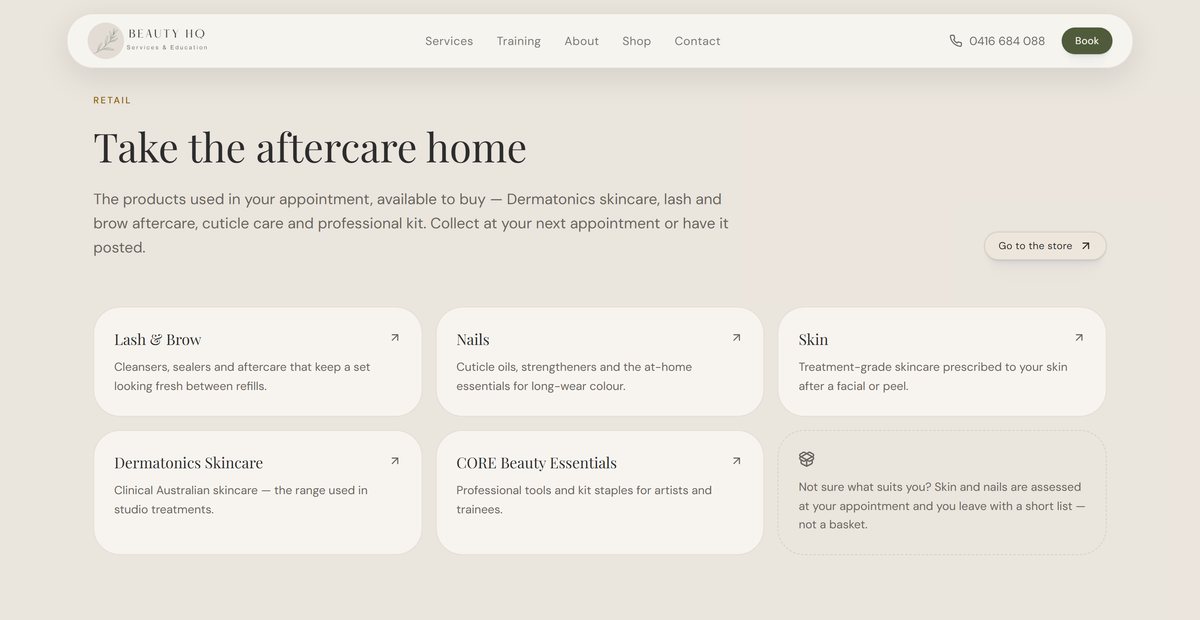Click the 'Services & Education' tagline under the logo
1200x620 pixels.
[x=167, y=48]
